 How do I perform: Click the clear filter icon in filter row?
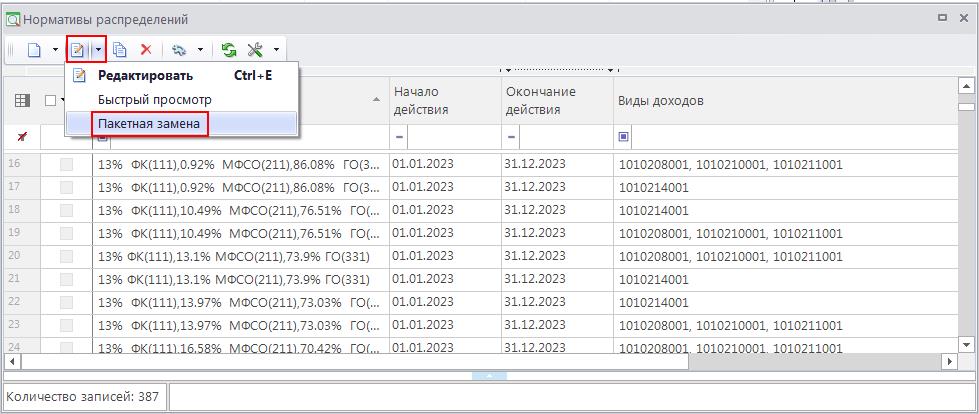point(22,137)
